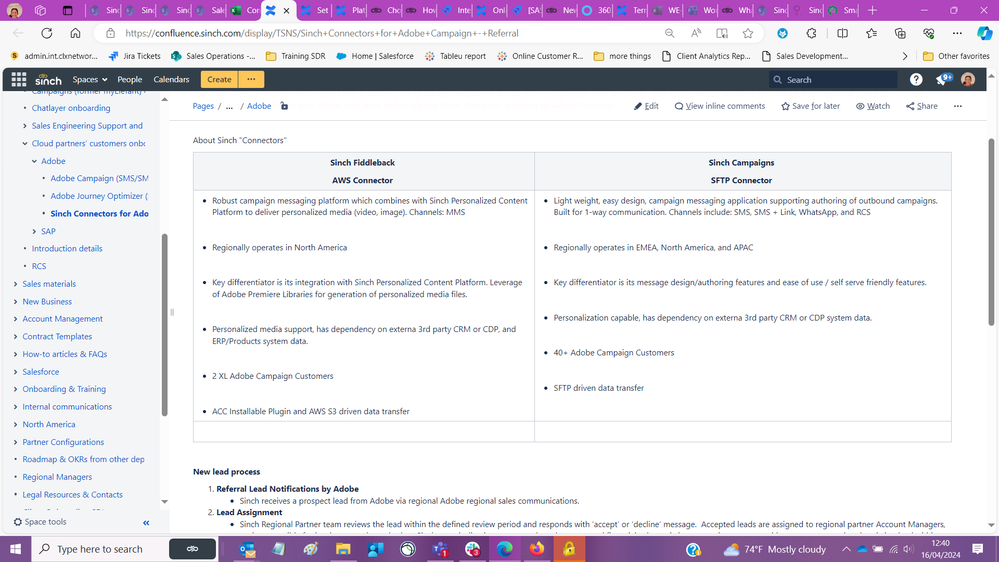The image size is (999, 562).
Task: Open browser split screen view
Action: tap(842, 33)
